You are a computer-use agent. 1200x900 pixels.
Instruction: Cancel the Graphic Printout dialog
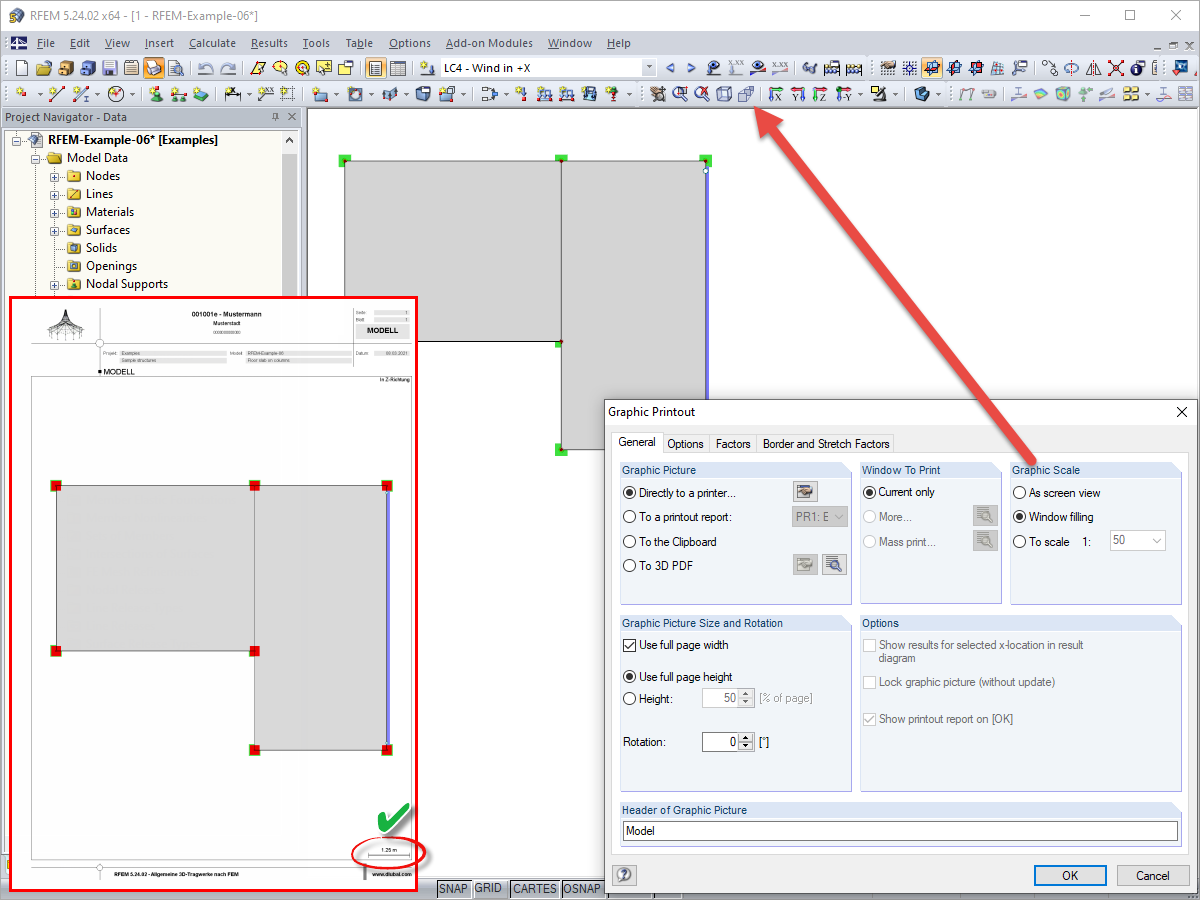tap(1152, 875)
